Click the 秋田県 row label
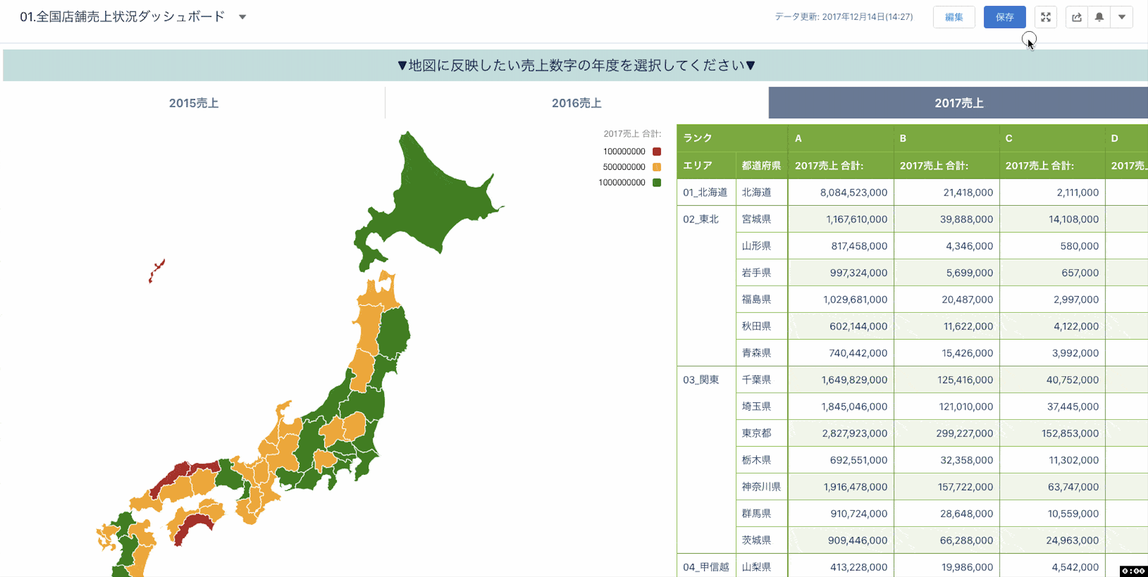 [761, 326]
